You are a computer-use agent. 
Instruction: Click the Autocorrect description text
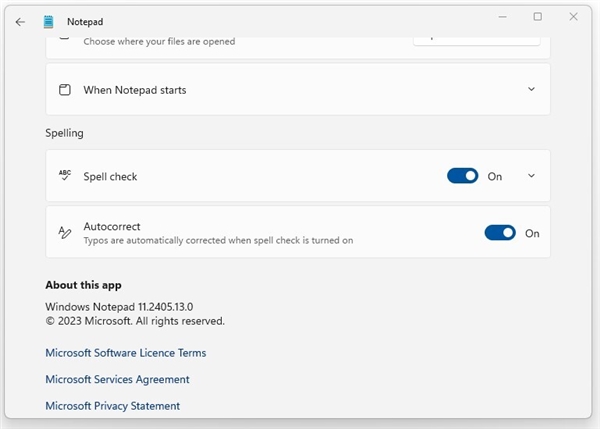[x=218, y=240]
